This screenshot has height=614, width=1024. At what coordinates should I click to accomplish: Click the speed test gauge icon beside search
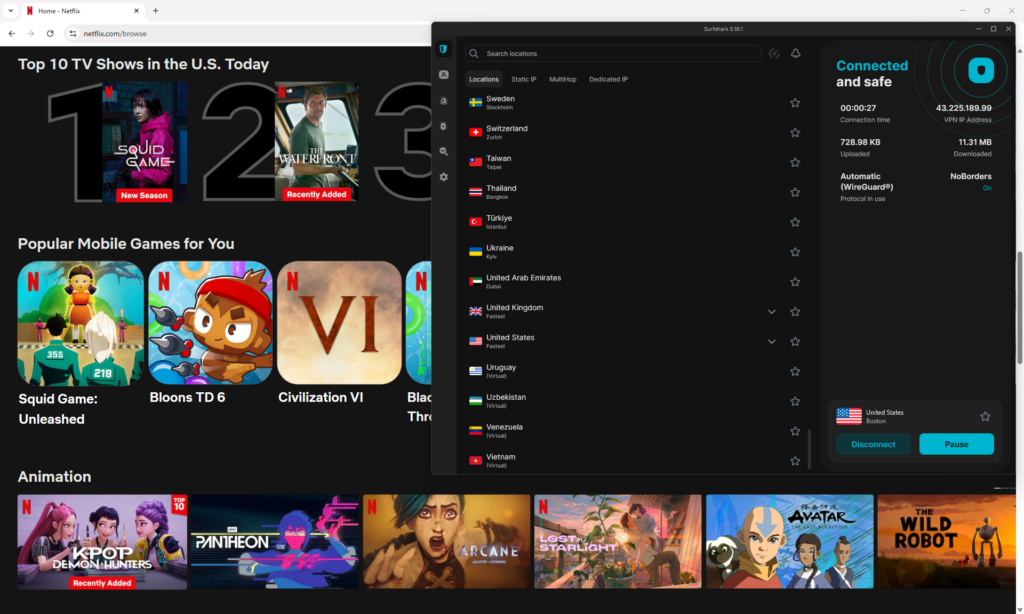[774, 54]
